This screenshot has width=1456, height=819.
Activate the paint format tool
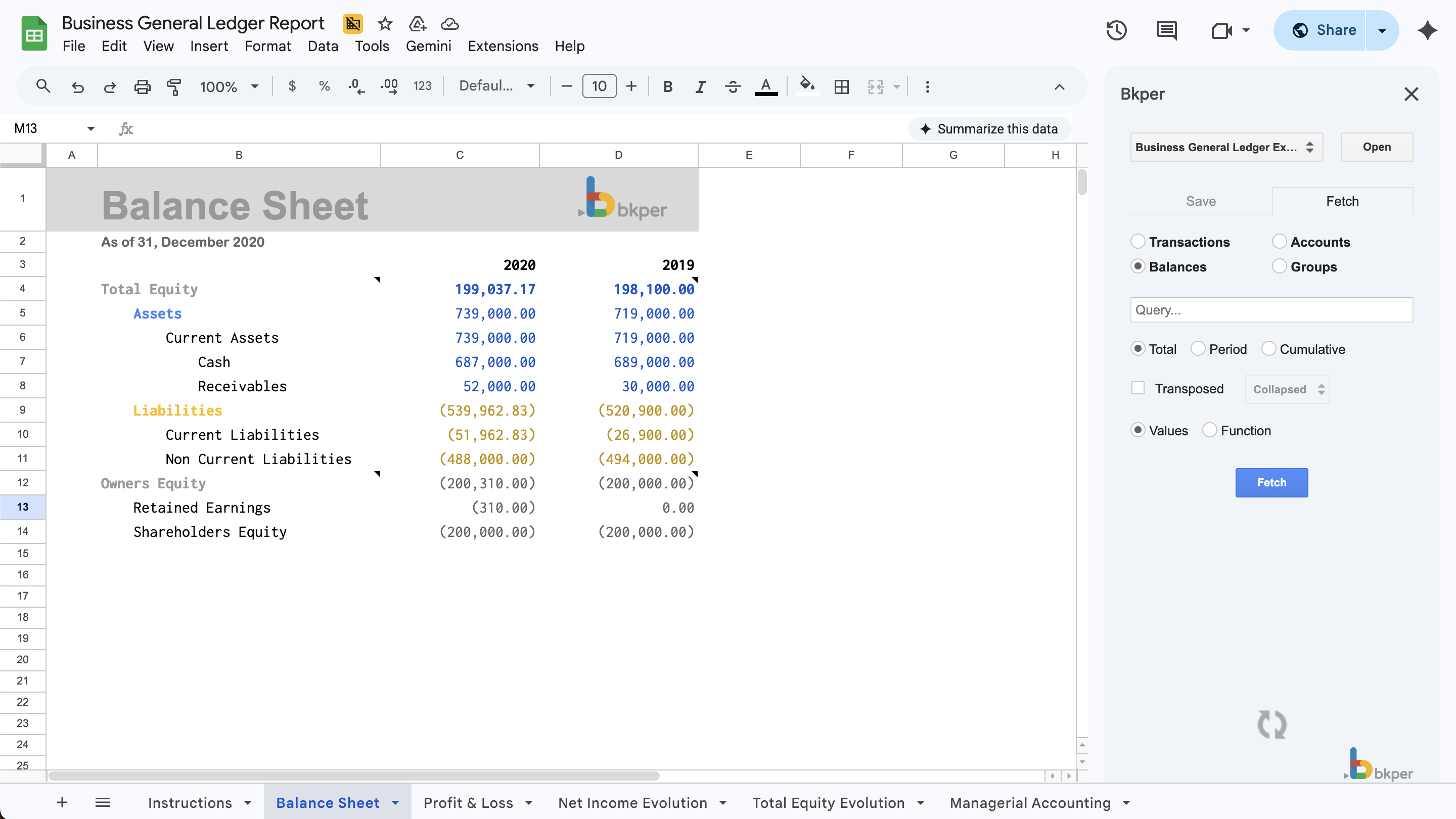click(174, 86)
